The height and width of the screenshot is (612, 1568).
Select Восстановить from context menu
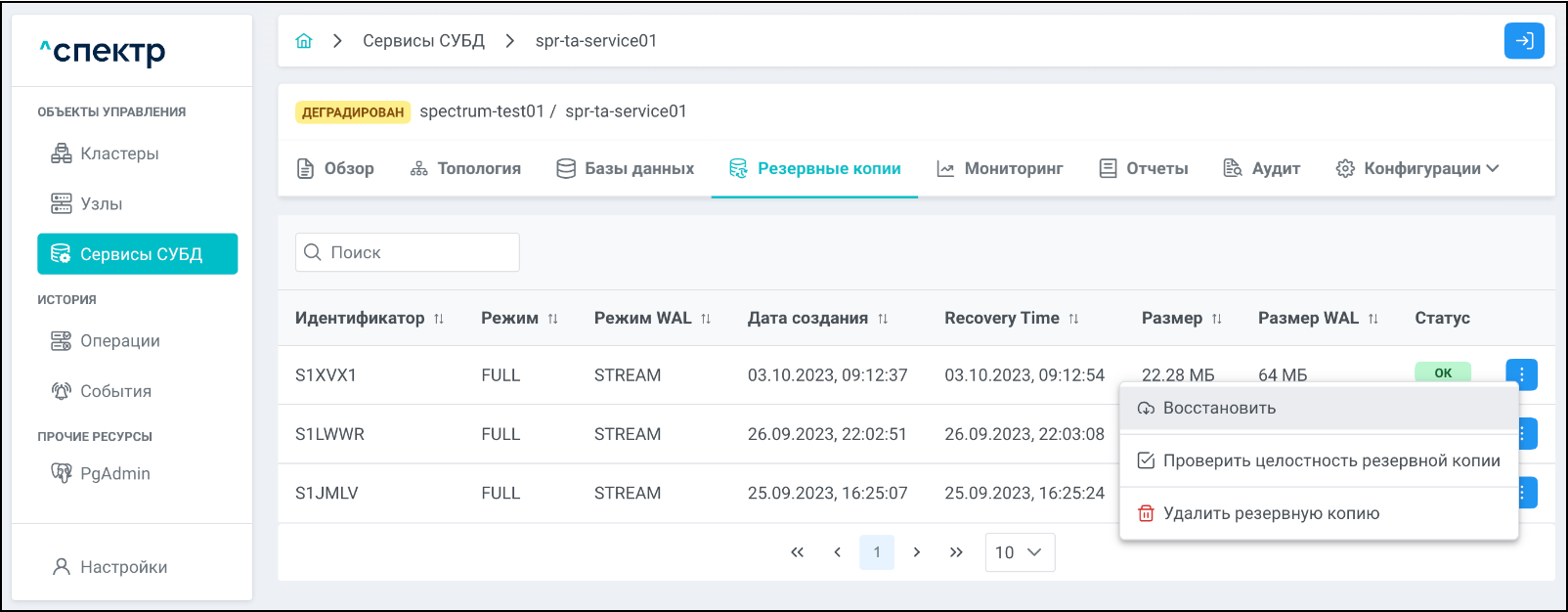point(1219,408)
